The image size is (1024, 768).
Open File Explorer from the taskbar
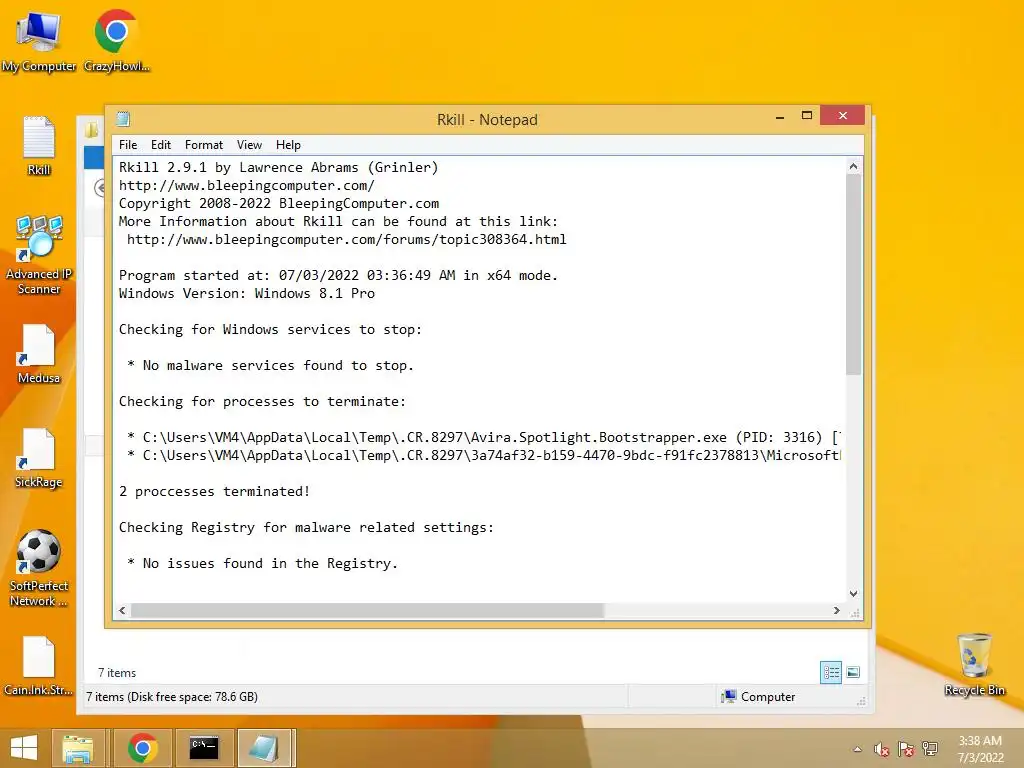[x=78, y=748]
